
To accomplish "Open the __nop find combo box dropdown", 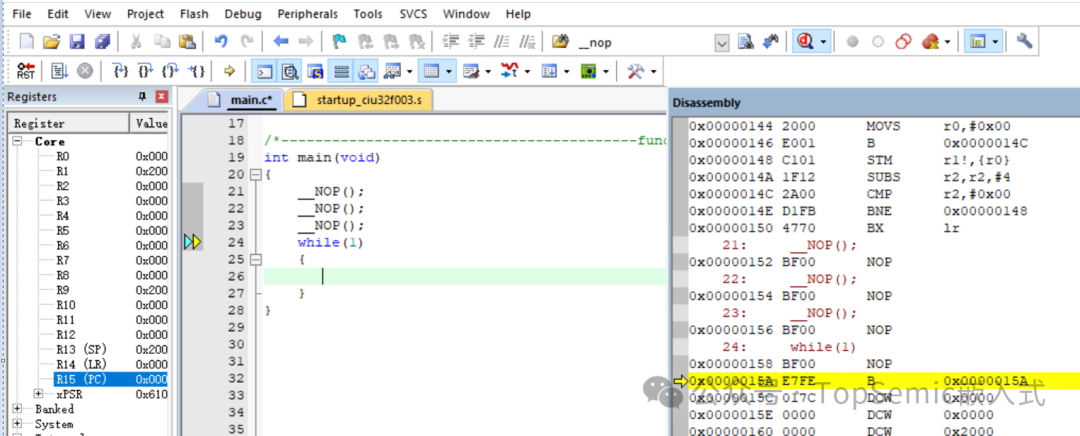I will [722, 42].
